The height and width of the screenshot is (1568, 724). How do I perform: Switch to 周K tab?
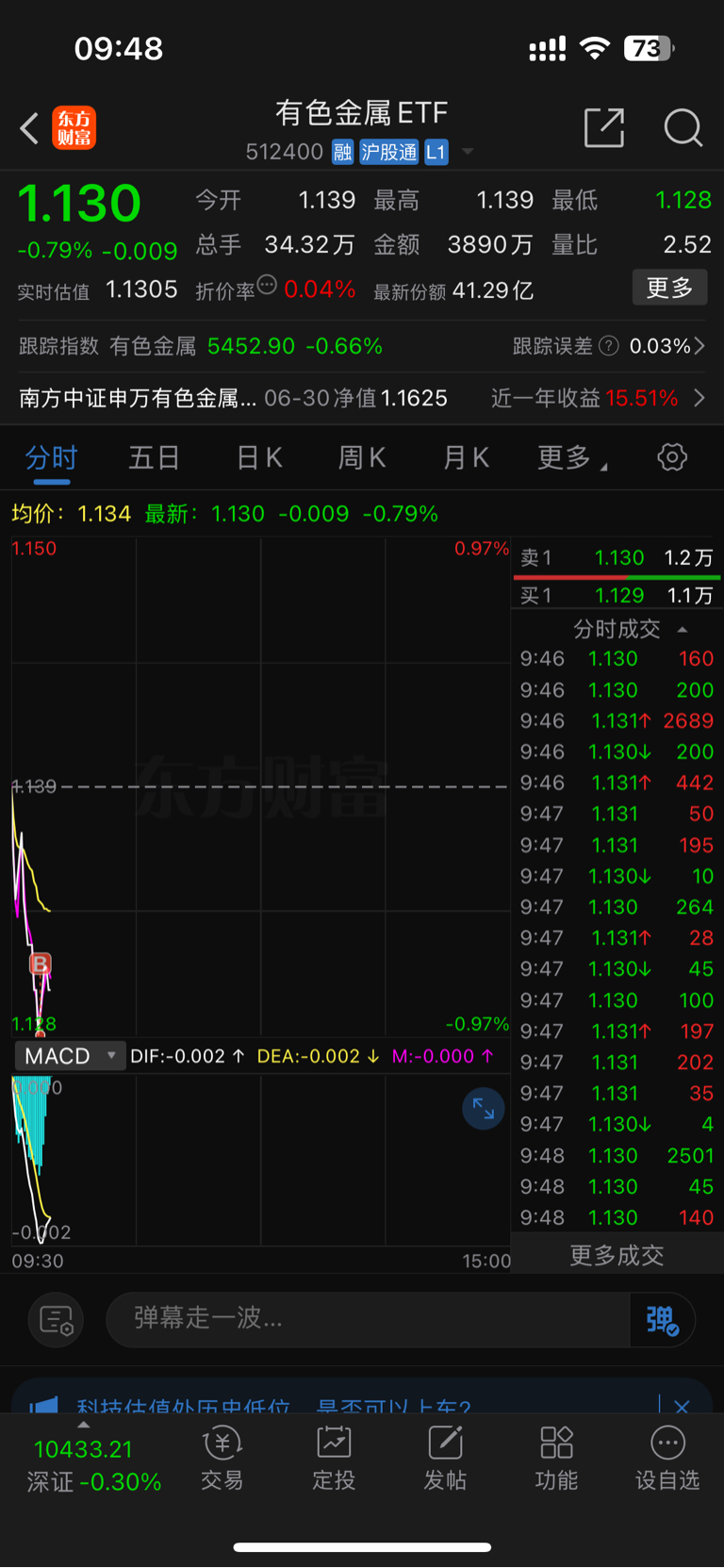[362, 458]
